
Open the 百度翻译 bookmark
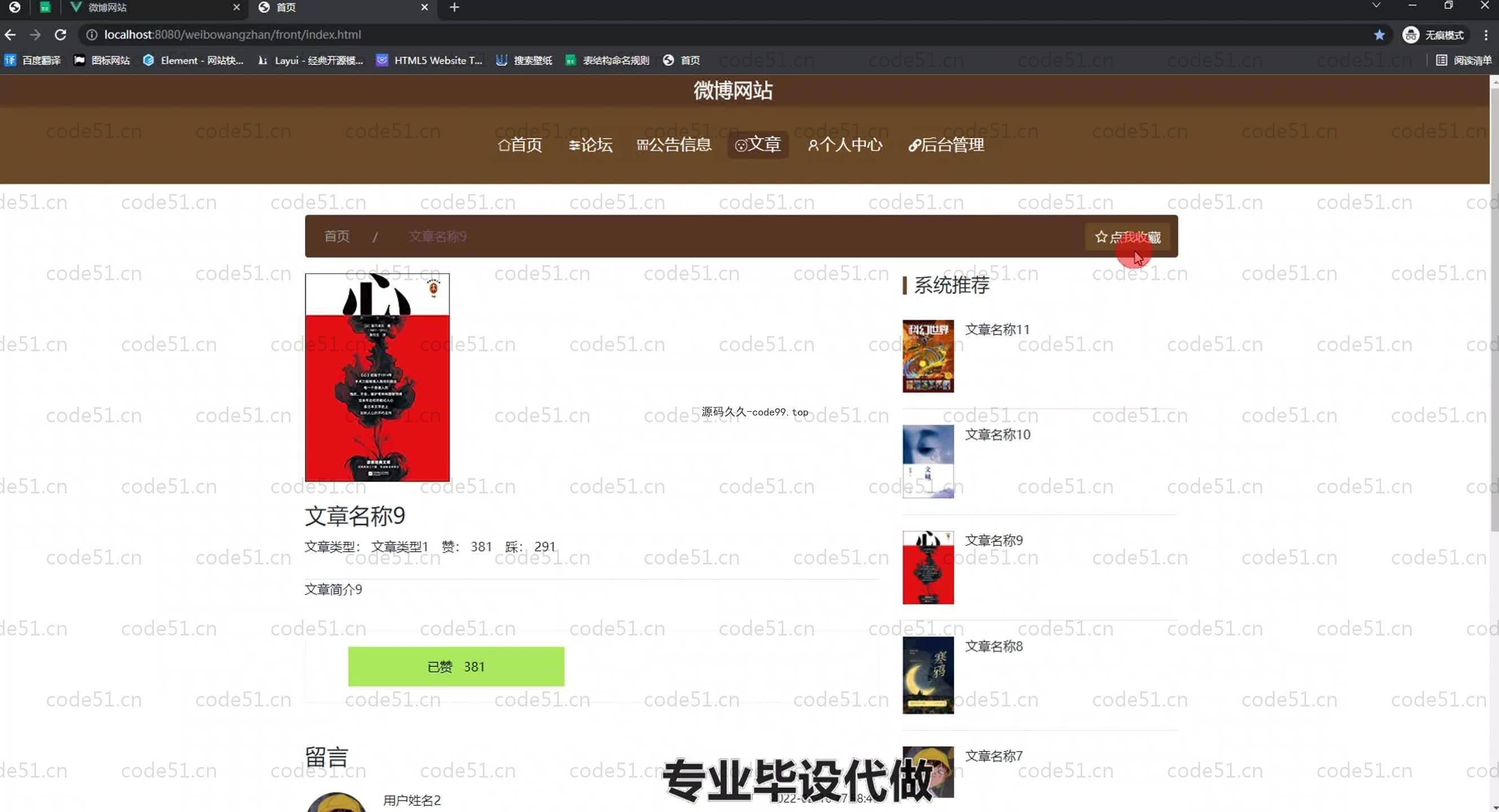click(x=33, y=60)
